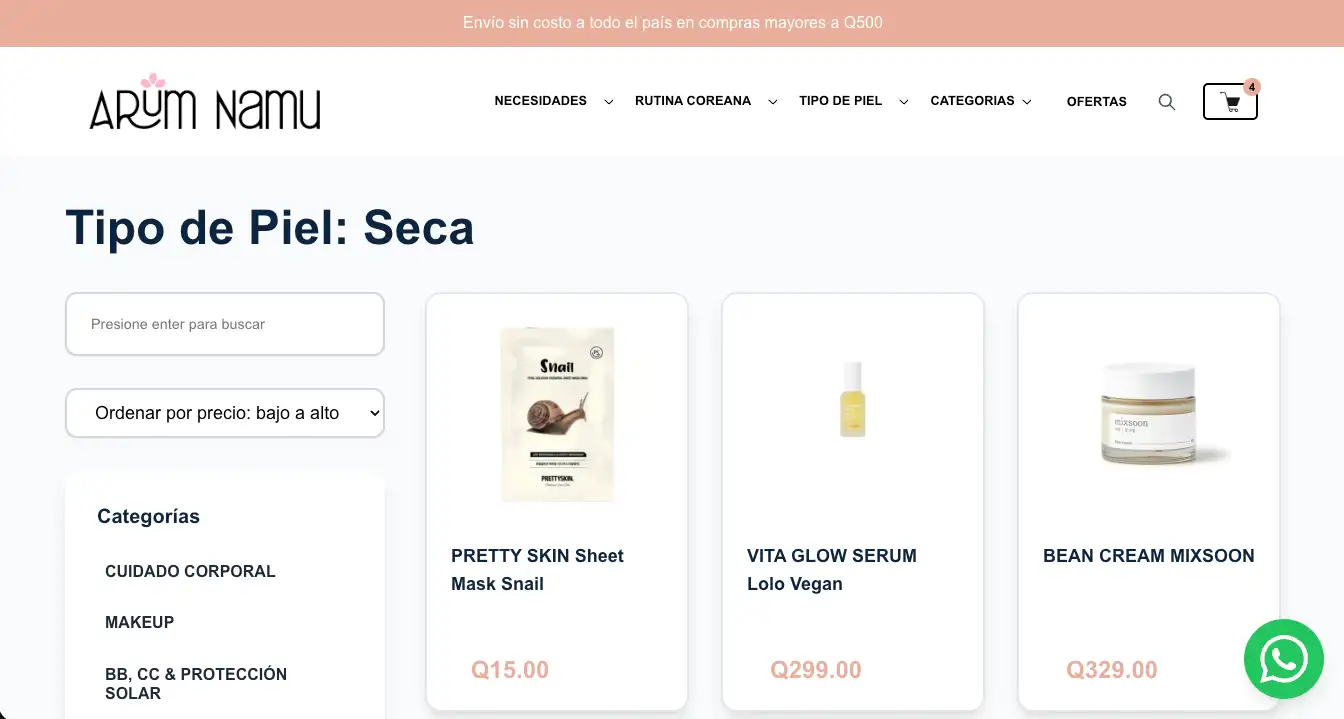Click the NECESIDADES menu label
This screenshot has height=719, width=1344.
[x=540, y=100]
